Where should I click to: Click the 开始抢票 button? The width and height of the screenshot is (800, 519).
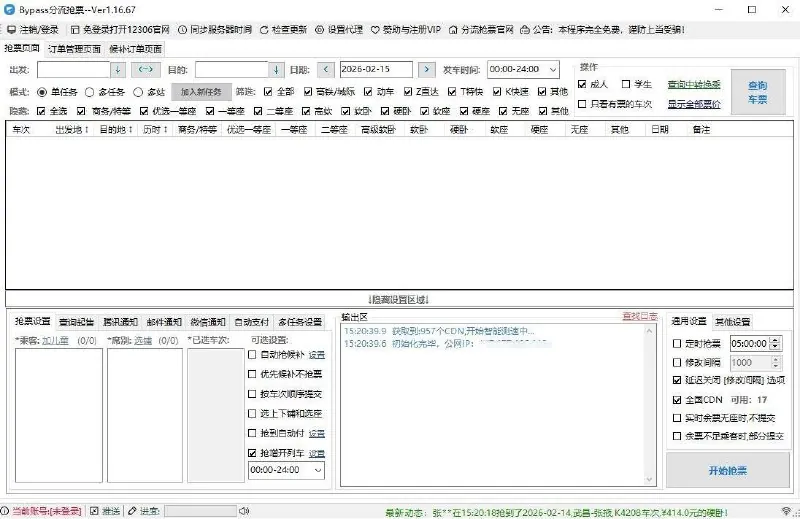(728, 470)
